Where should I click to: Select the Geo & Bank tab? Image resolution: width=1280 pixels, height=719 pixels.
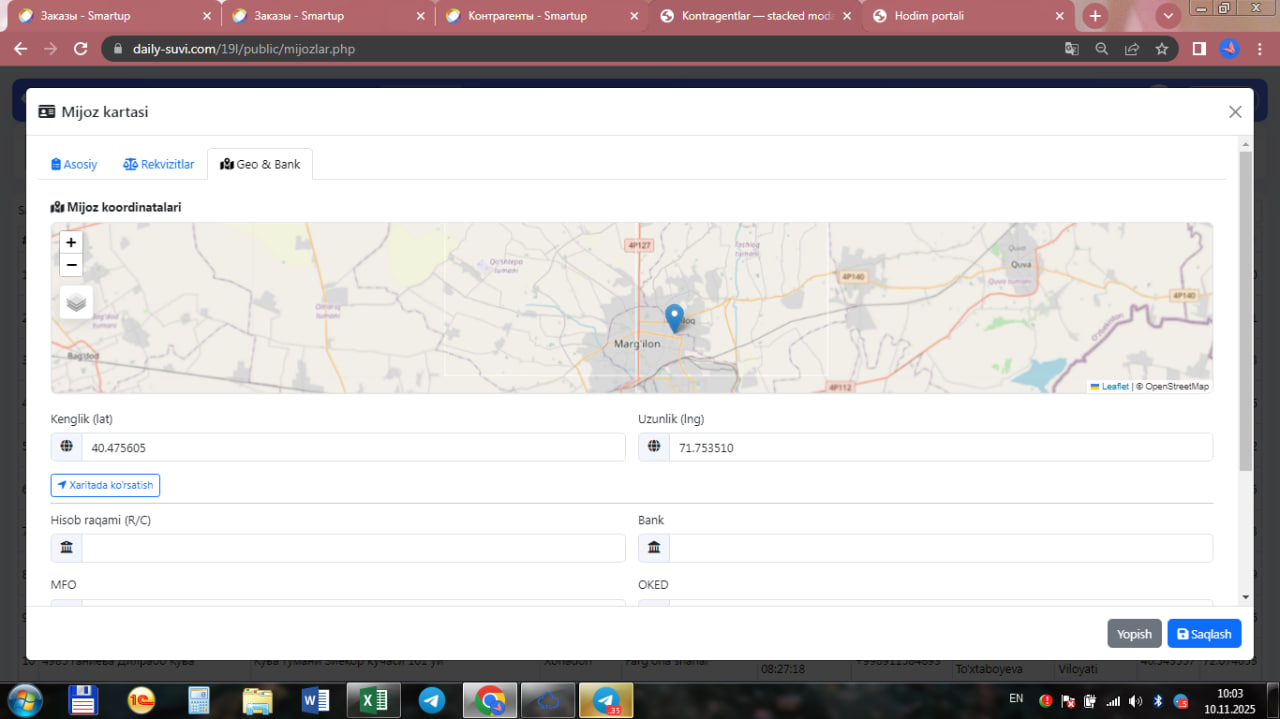point(260,164)
